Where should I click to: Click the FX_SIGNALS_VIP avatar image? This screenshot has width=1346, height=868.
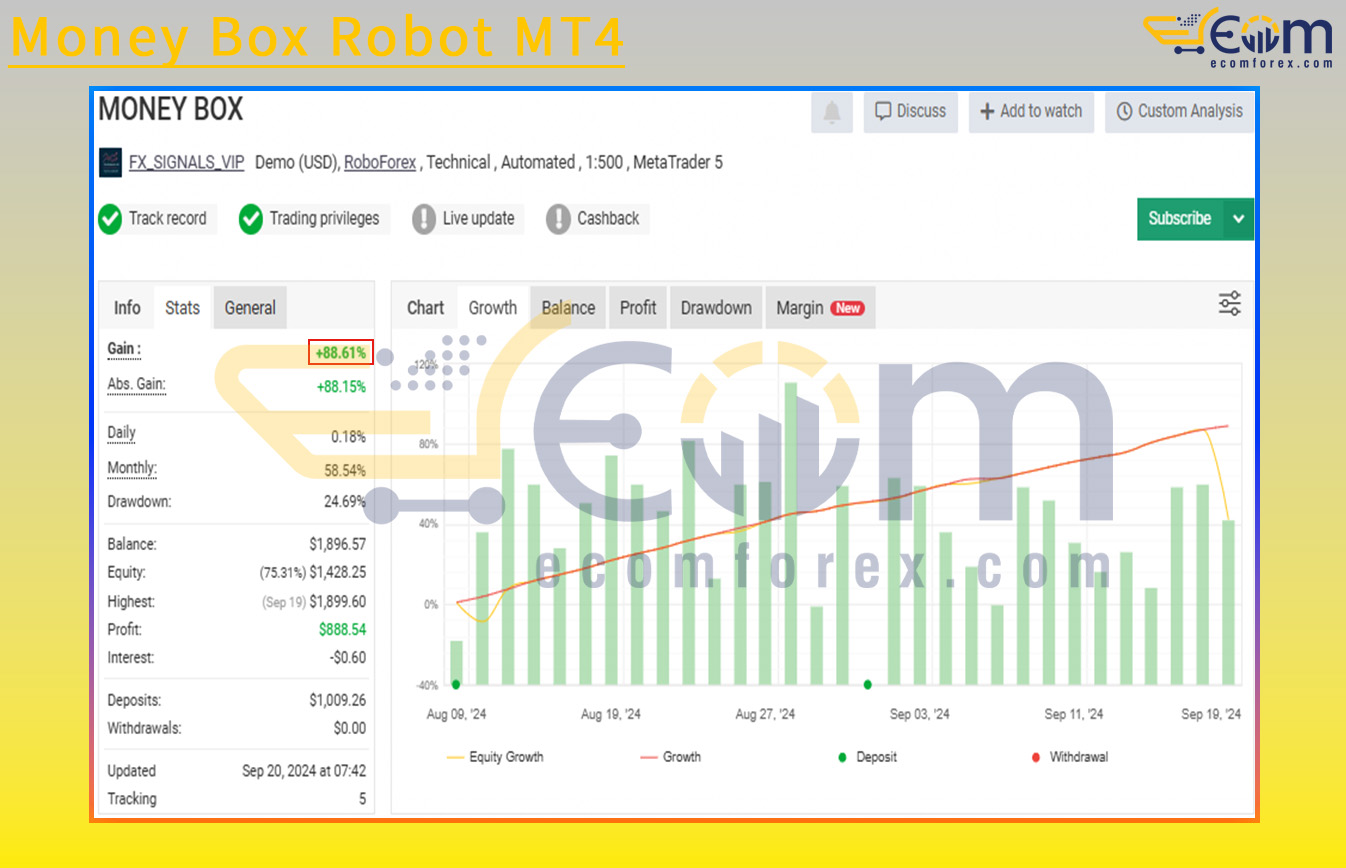click(x=110, y=162)
